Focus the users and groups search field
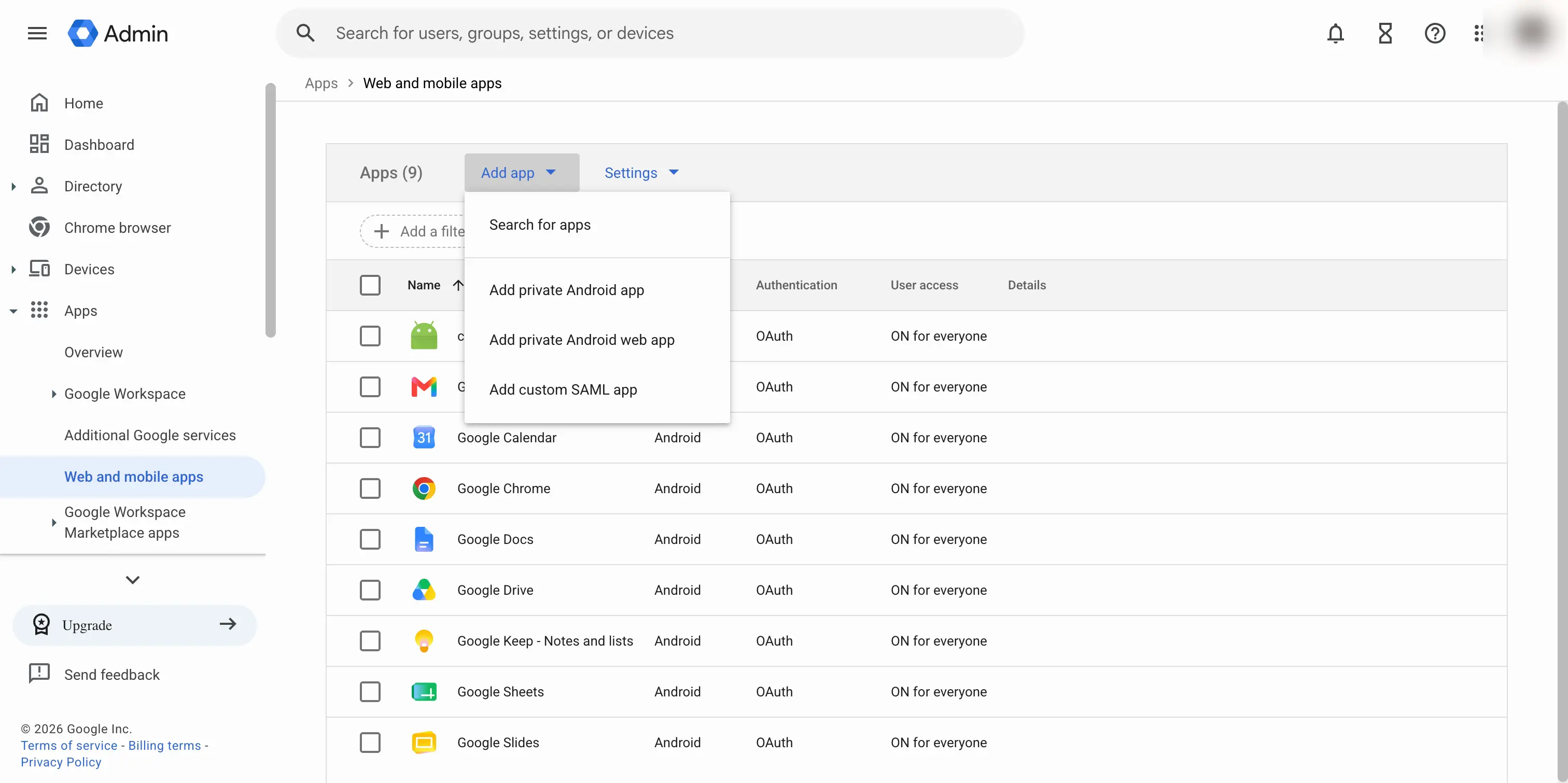Viewport: 1568px width, 783px height. (x=650, y=33)
